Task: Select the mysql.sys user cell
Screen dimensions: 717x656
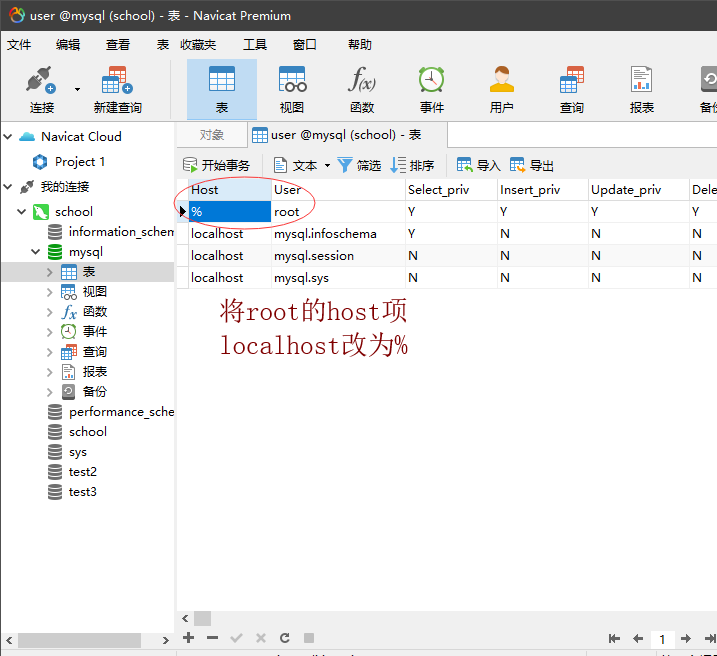Action: (338, 277)
